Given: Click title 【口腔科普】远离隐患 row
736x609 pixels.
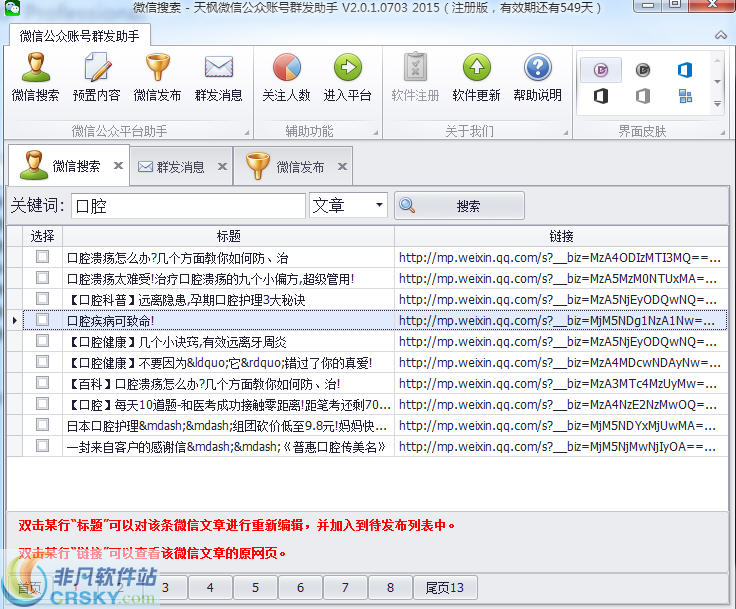Looking at the screenshot, I should pyautogui.click(x=186, y=300).
